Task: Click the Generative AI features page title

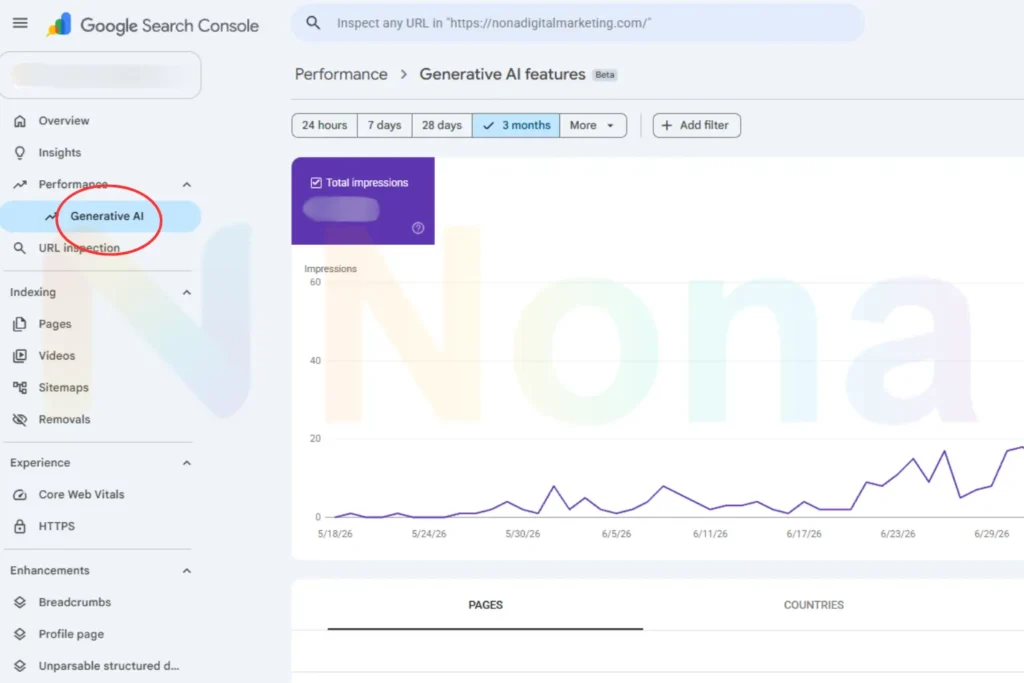Action: 502,74
